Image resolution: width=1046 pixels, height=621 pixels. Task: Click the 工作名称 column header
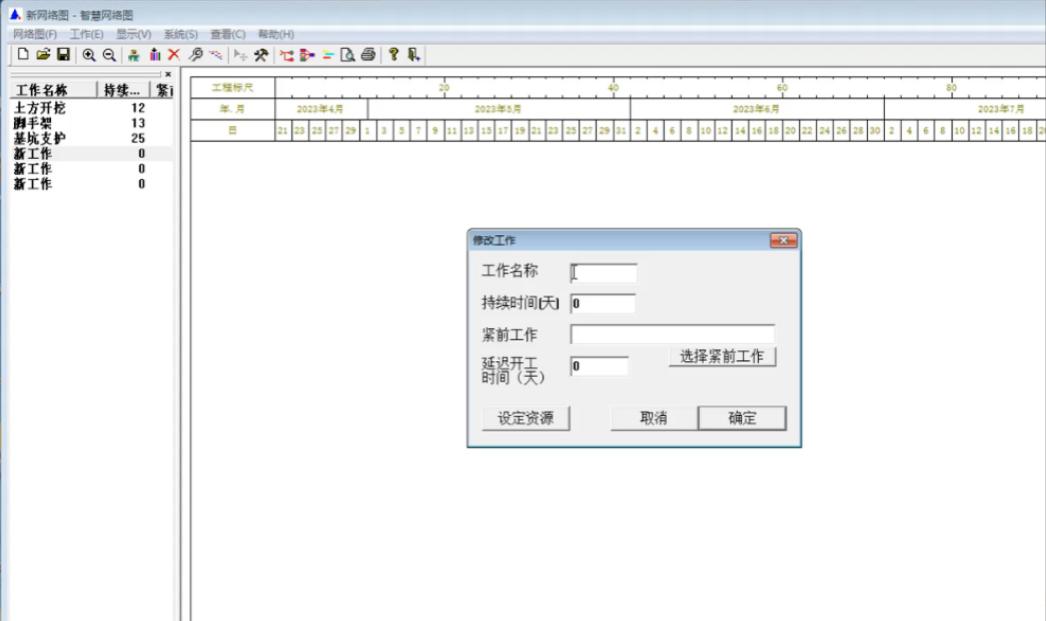click(53, 89)
